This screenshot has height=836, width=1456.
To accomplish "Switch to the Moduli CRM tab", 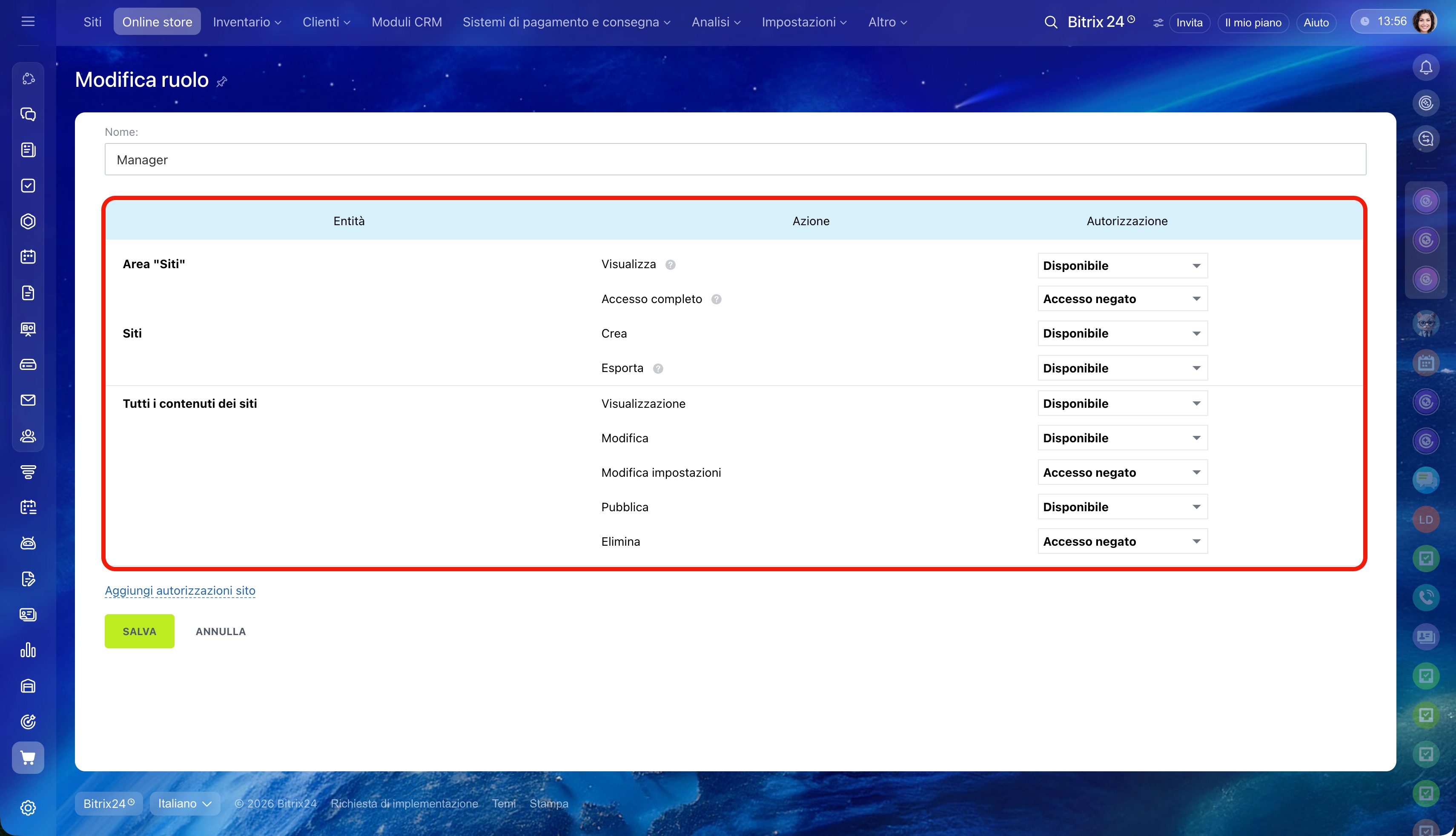I will [x=407, y=22].
